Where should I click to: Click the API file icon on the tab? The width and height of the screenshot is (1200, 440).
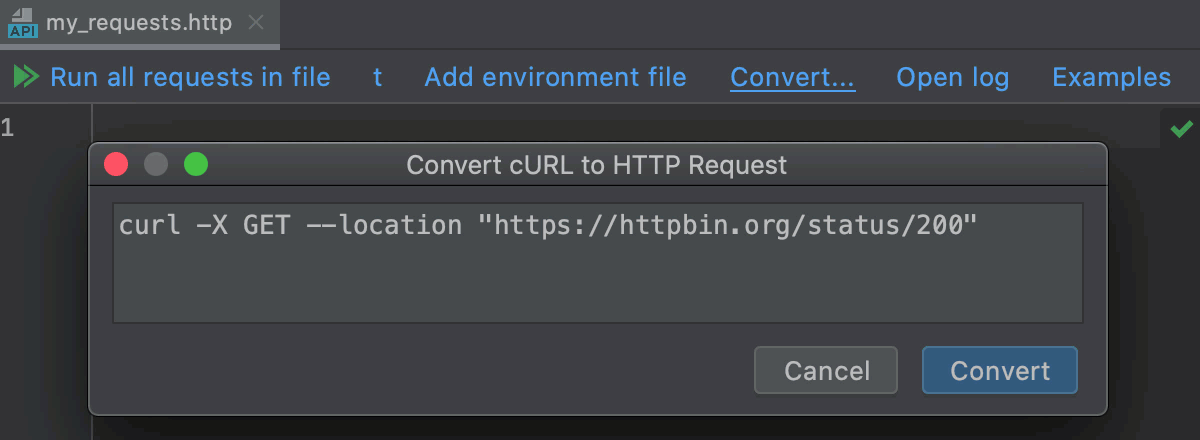pos(22,23)
